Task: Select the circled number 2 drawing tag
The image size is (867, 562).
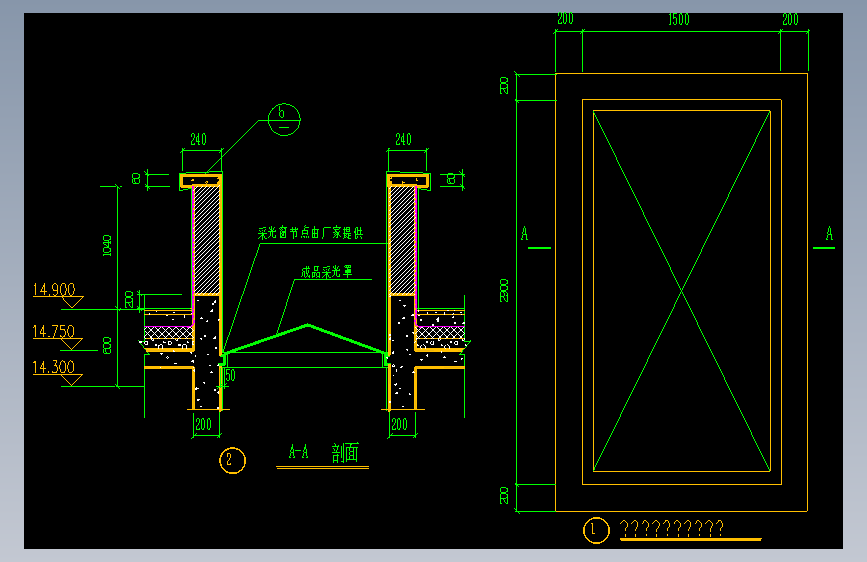Action: pos(232,460)
